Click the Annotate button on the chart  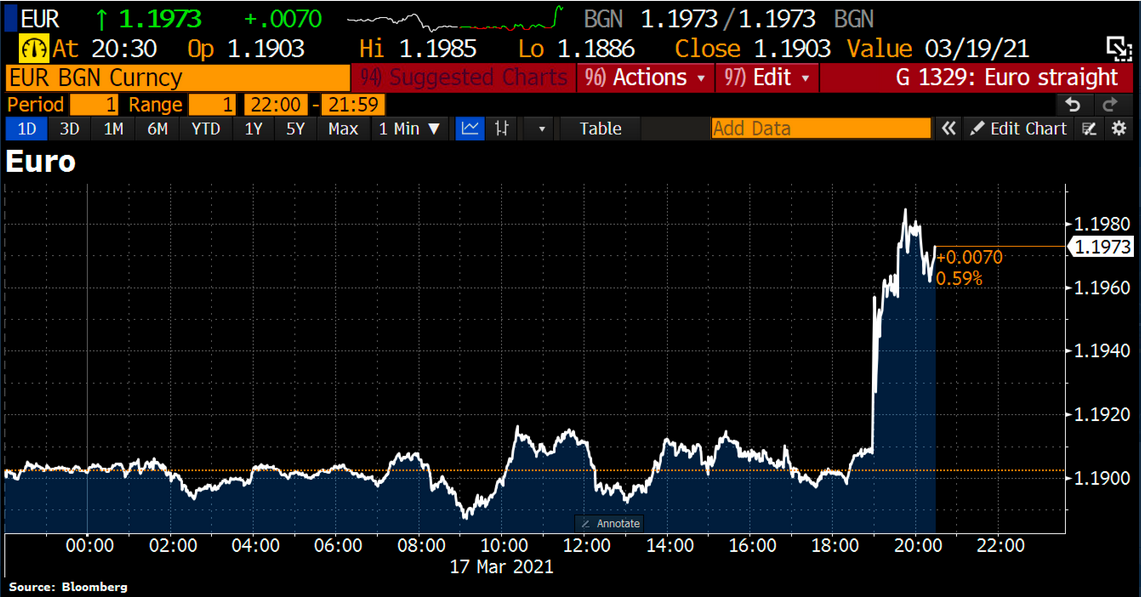pos(610,523)
